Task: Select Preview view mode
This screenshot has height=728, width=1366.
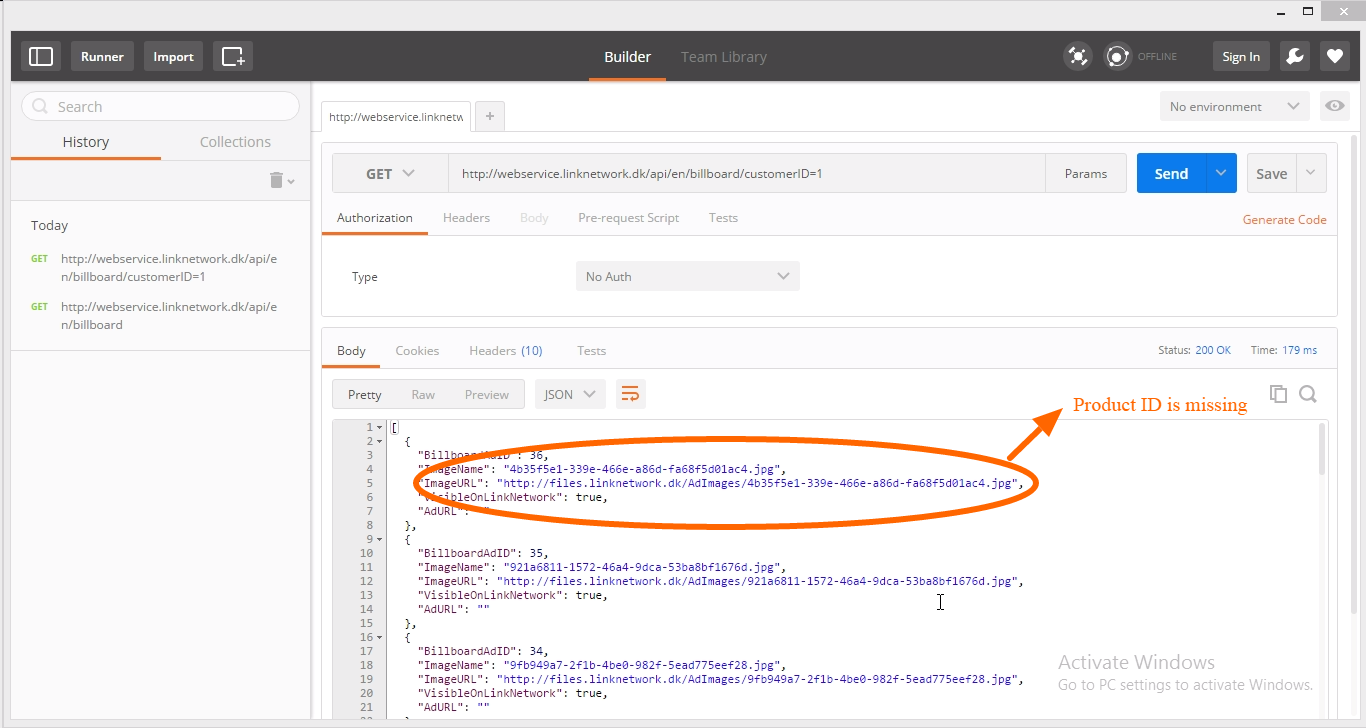Action: click(487, 394)
